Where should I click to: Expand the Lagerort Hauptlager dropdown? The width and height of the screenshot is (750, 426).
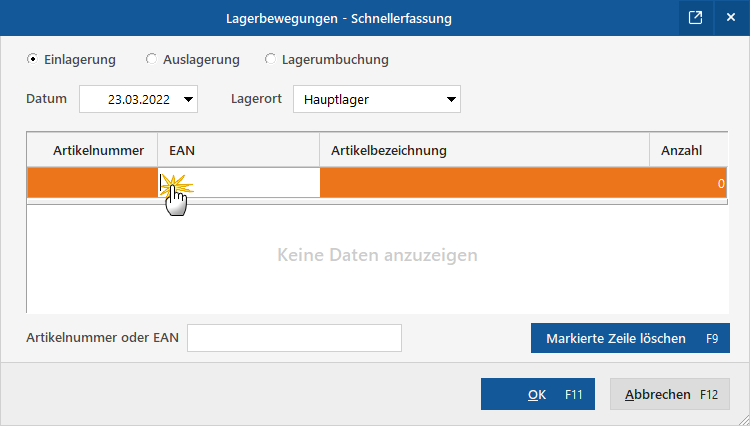pyautogui.click(x=451, y=99)
